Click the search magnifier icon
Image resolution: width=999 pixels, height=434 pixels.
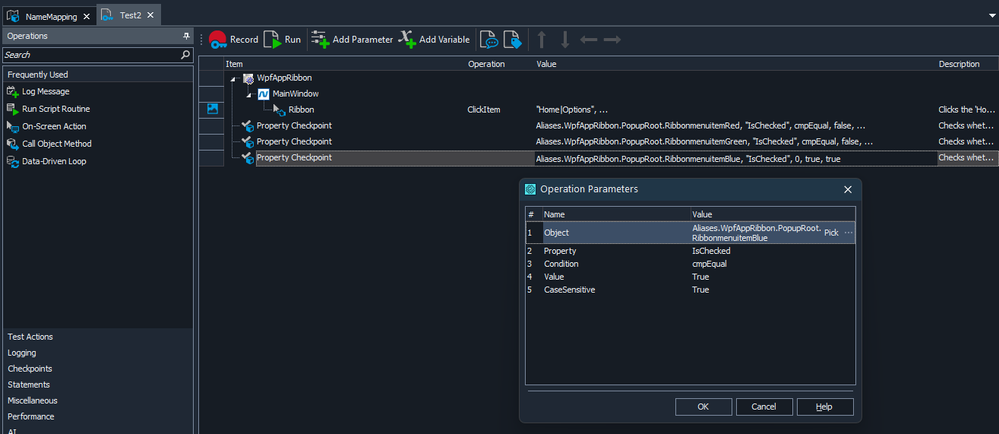coord(185,55)
